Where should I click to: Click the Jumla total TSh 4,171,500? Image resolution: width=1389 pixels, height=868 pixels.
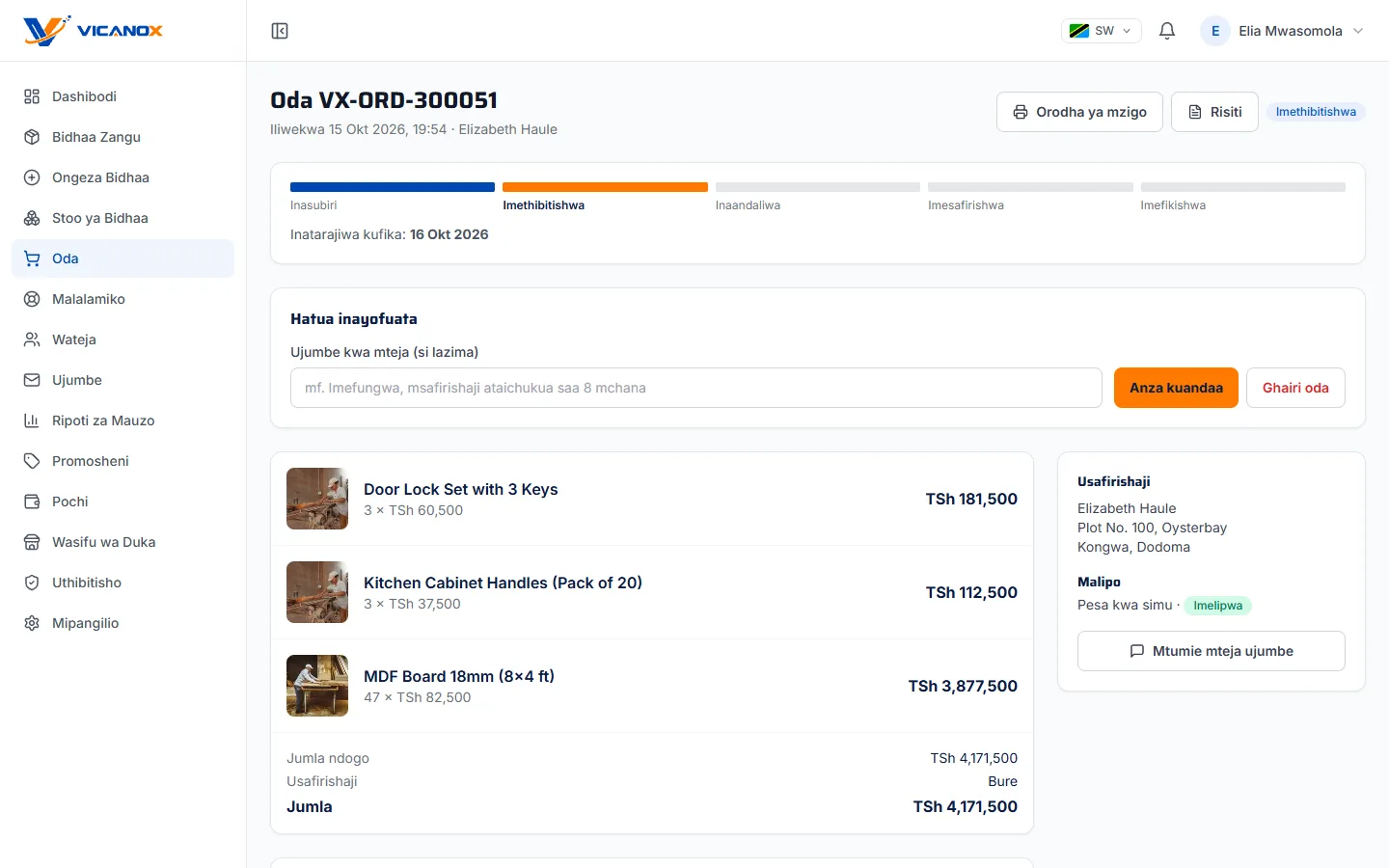[965, 806]
